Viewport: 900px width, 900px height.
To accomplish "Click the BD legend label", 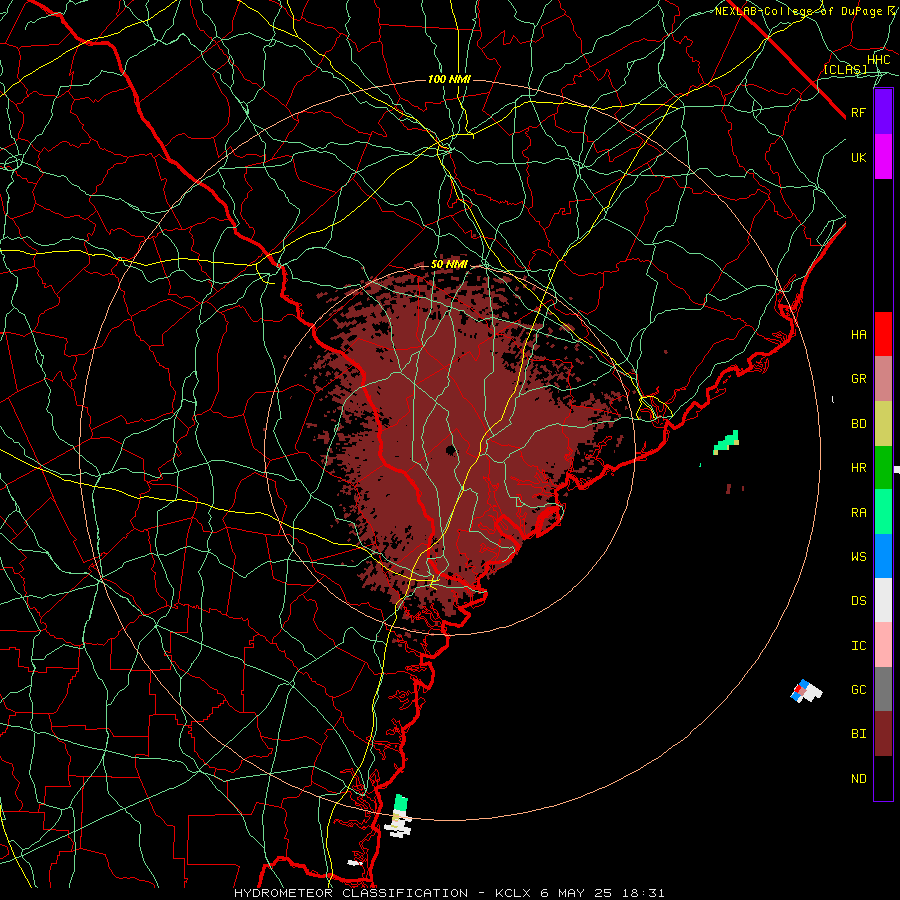I will [859, 424].
